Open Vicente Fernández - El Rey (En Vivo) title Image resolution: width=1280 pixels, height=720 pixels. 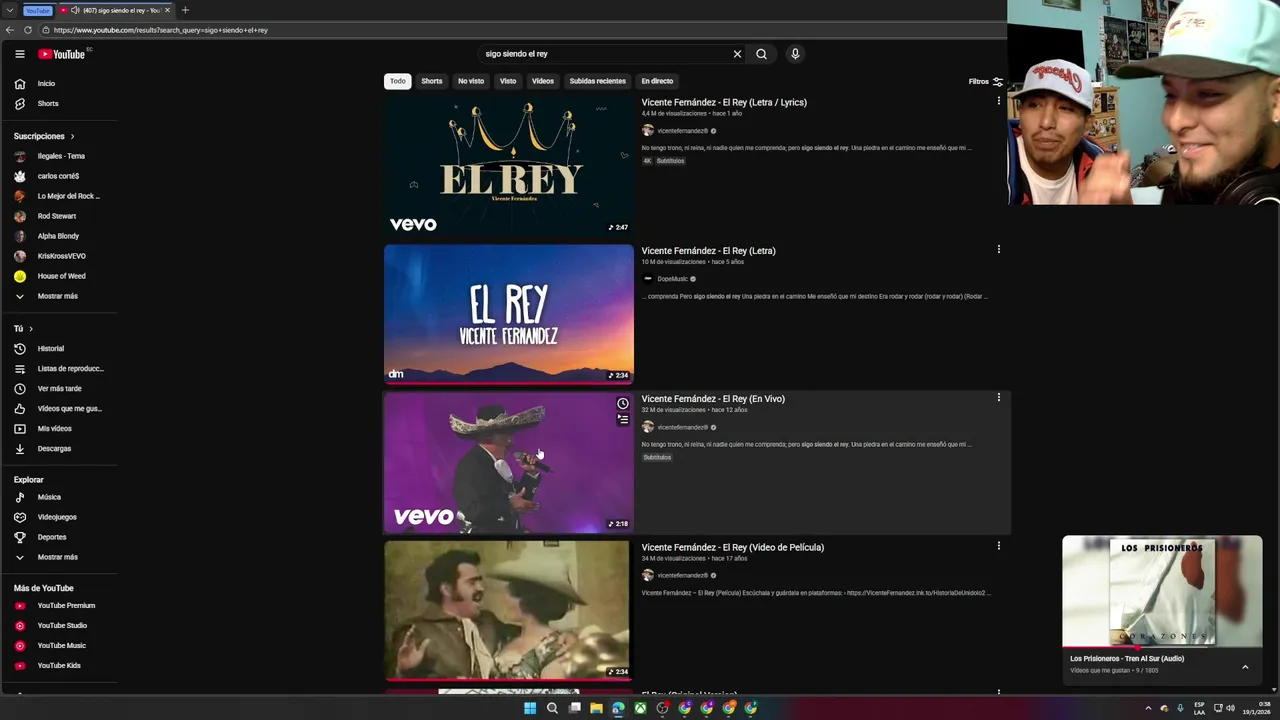(713, 399)
